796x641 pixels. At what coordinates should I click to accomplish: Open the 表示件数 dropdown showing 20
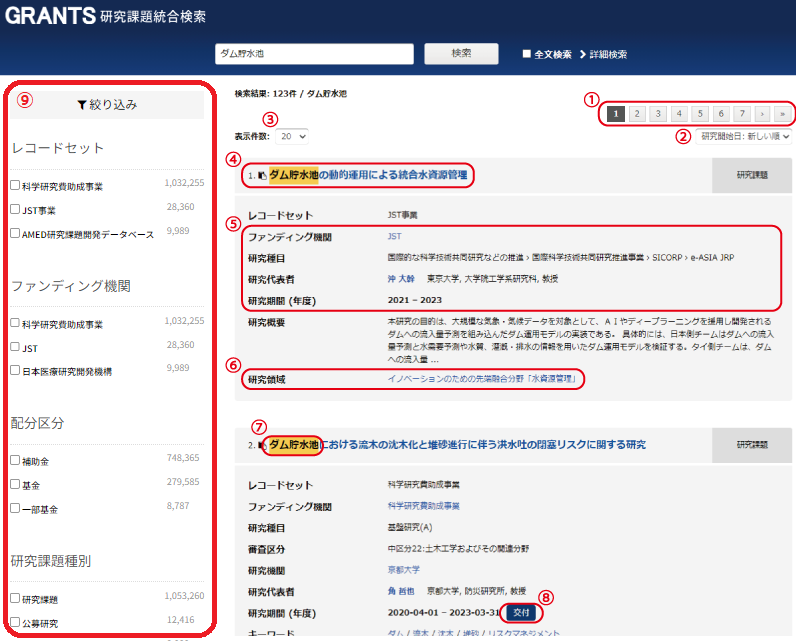(x=292, y=137)
